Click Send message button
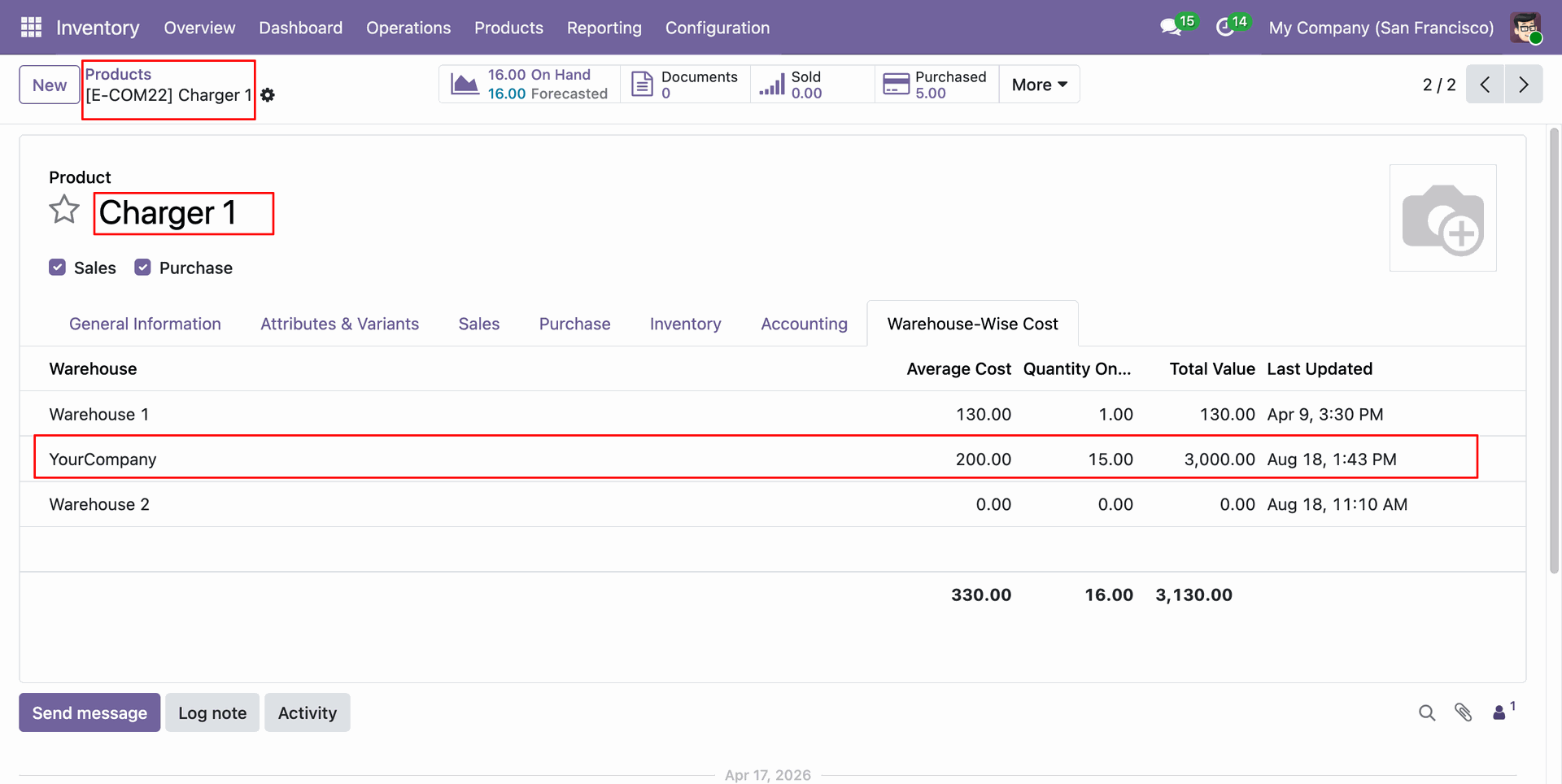The height and width of the screenshot is (784, 1562). tap(89, 712)
